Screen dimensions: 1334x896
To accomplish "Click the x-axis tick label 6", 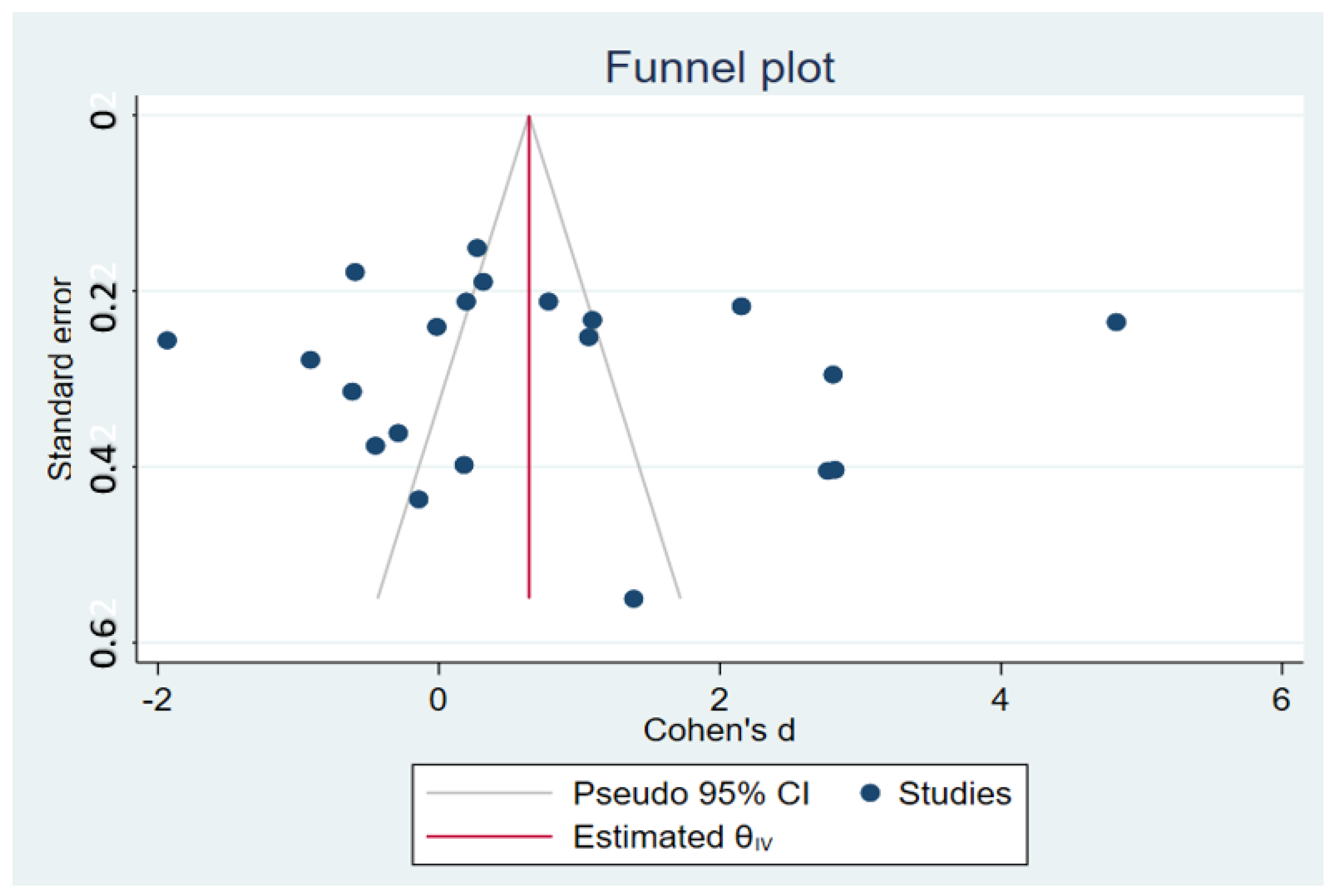I will [1281, 699].
